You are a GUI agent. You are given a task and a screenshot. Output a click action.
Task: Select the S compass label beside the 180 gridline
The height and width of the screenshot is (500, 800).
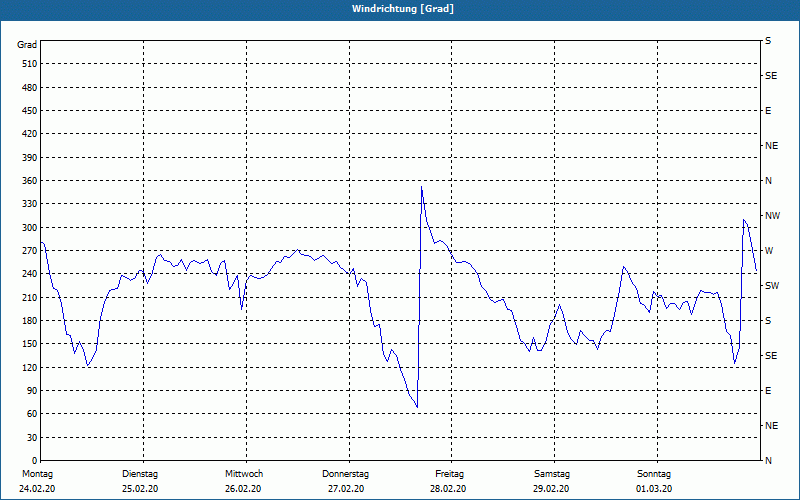[768, 321]
